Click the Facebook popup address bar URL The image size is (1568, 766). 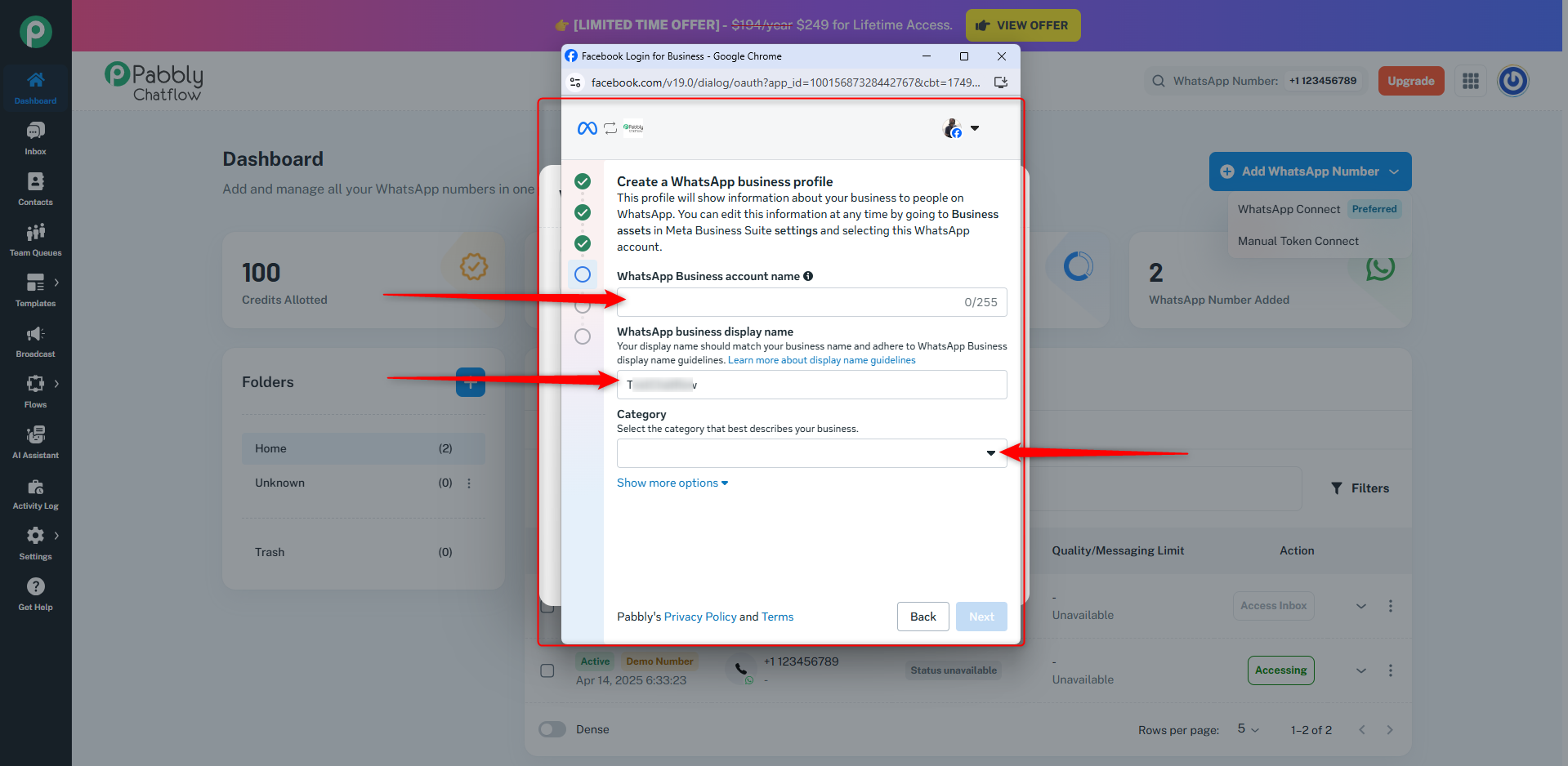pyautogui.click(x=786, y=82)
